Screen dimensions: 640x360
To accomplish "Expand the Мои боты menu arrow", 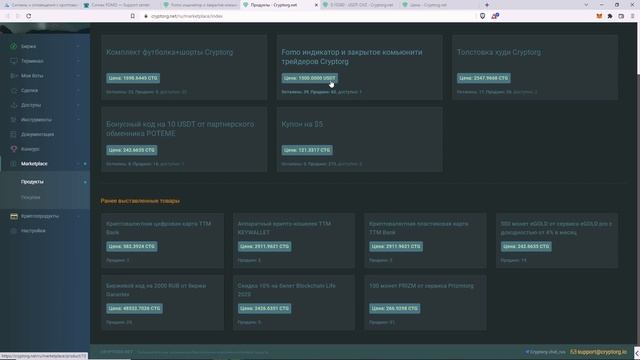I will 78,76.
